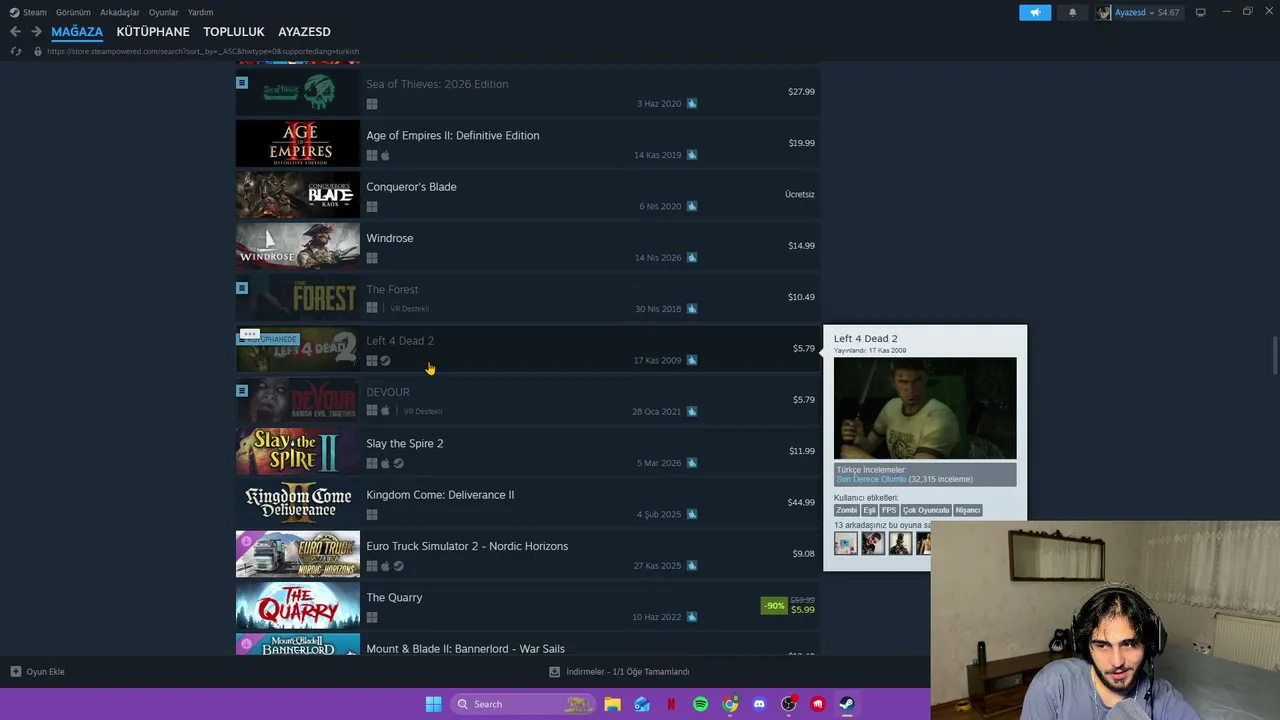Click the Conqueror's Blade capsule image
The width and height of the screenshot is (1280, 720).
point(298,194)
